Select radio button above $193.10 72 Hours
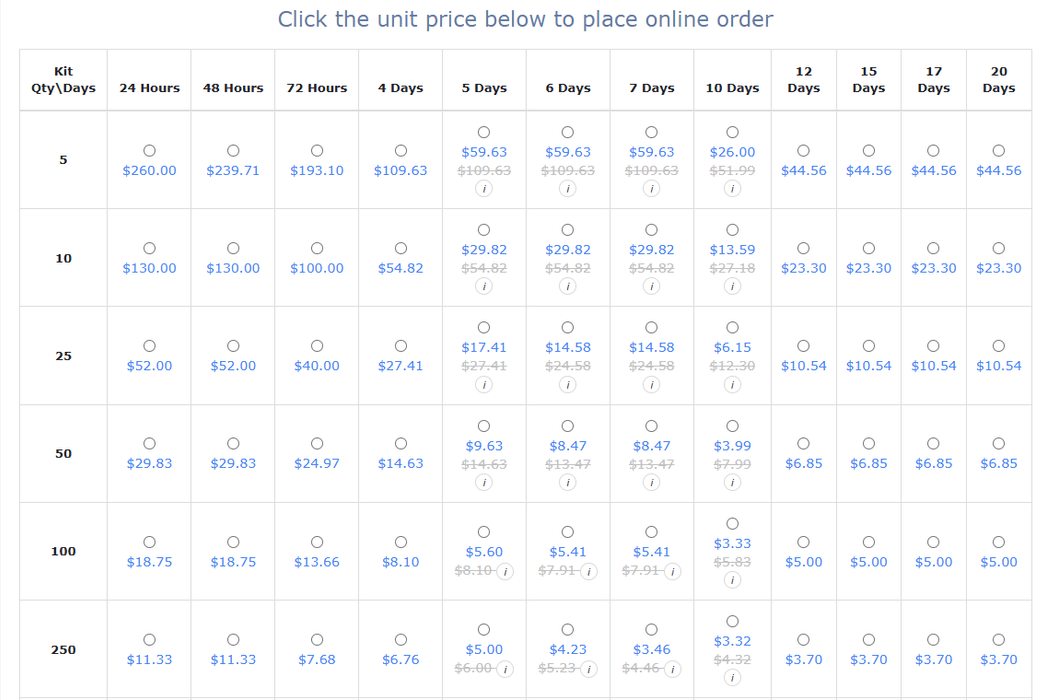 317,151
